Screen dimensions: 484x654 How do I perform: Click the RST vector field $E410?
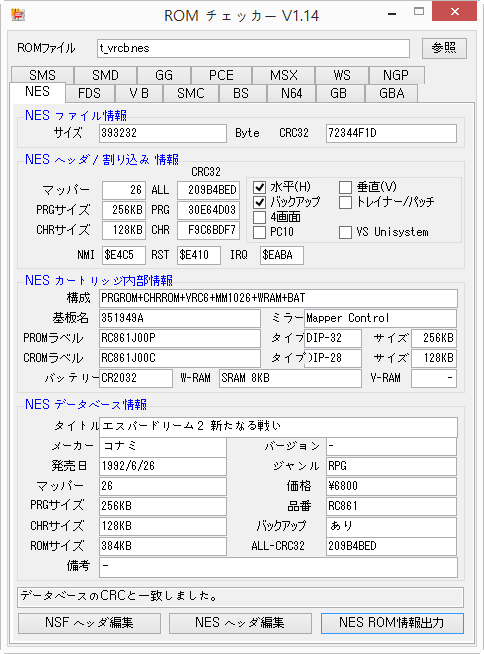pos(199,255)
